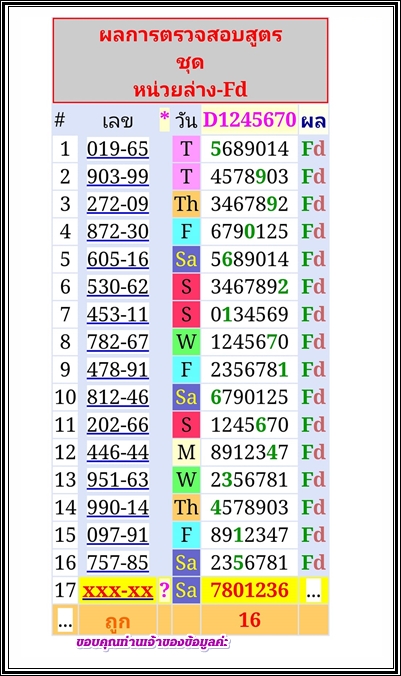This screenshot has height=676, width=401.
Task: Click the W day cell in row 8
Action: (x=186, y=342)
